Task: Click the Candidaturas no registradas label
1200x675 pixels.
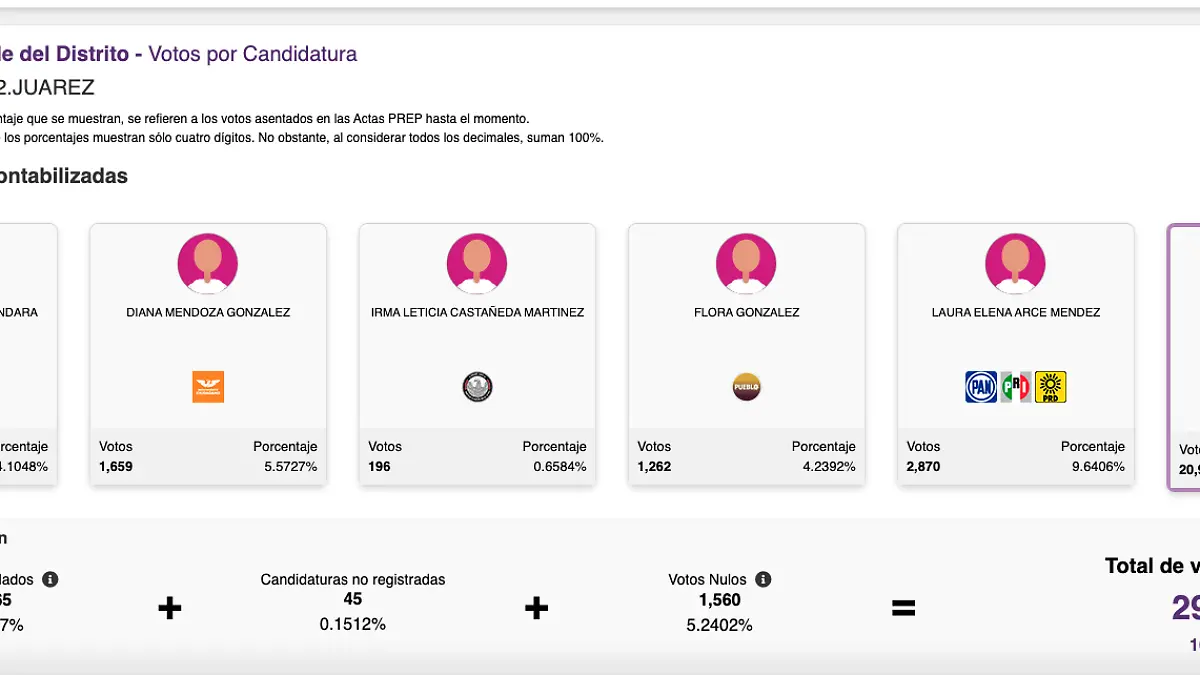Action: pos(353,579)
